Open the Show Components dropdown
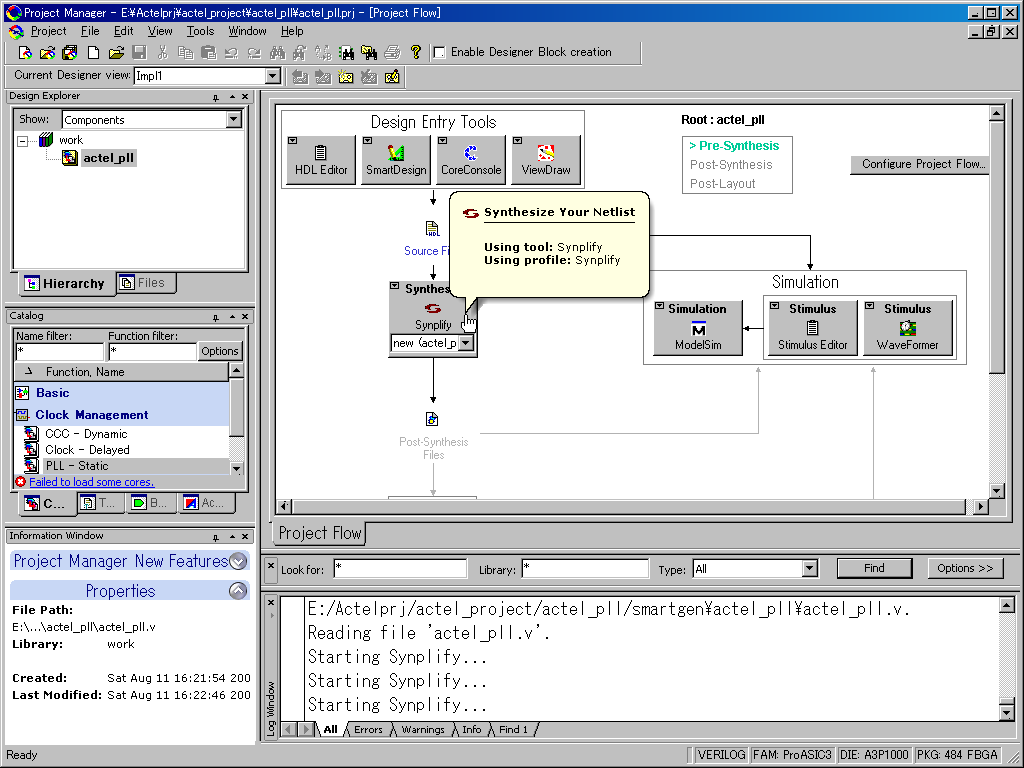 (234, 120)
